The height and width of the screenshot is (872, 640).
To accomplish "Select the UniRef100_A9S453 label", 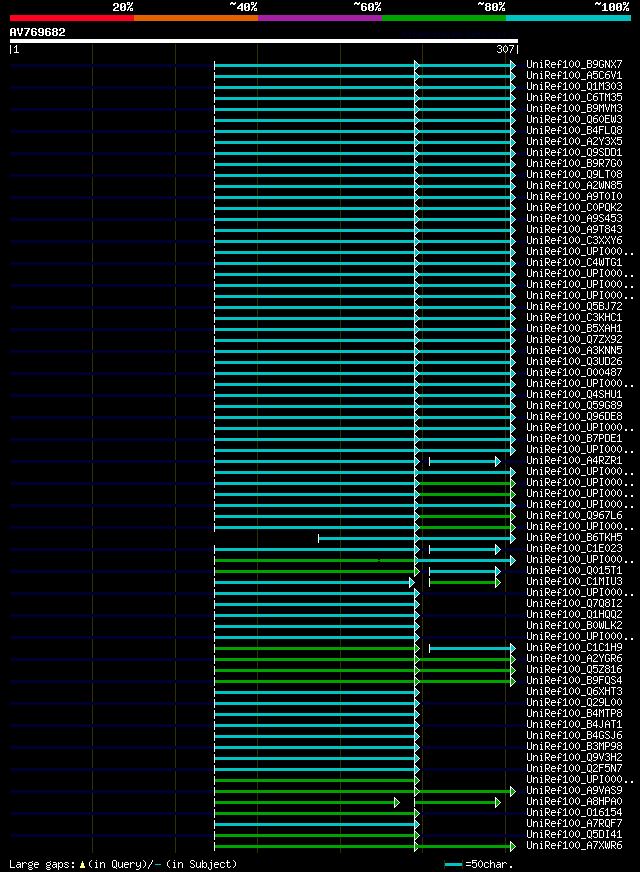I will point(574,219).
